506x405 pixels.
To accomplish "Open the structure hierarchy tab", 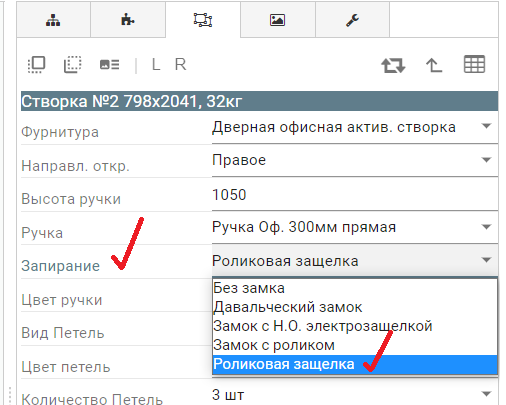I will [x=53, y=20].
